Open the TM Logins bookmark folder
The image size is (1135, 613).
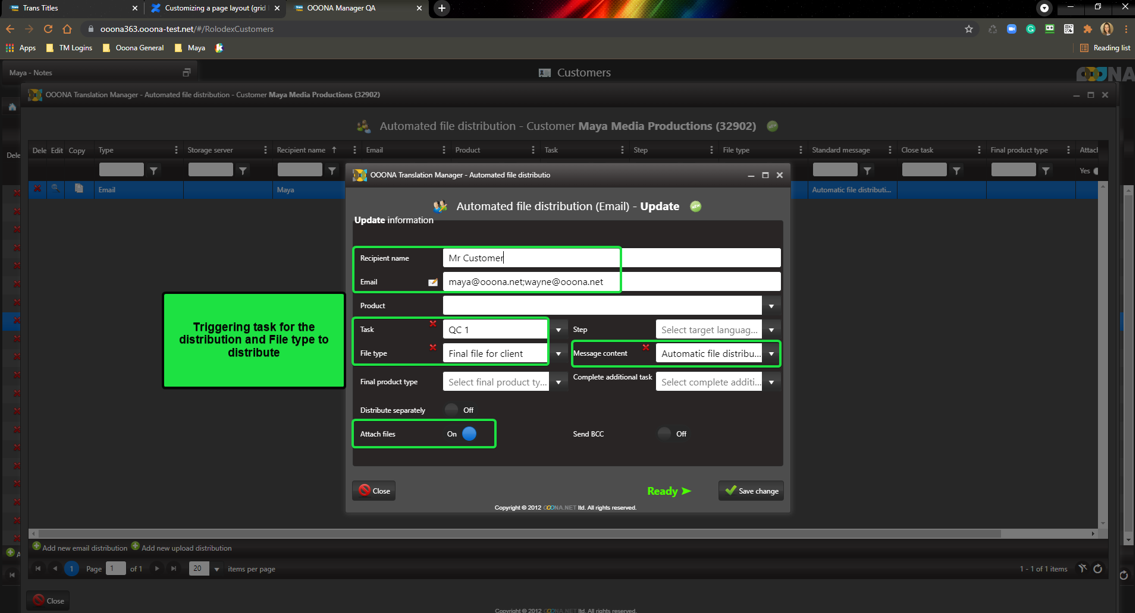pyautogui.click(x=68, y=48)
